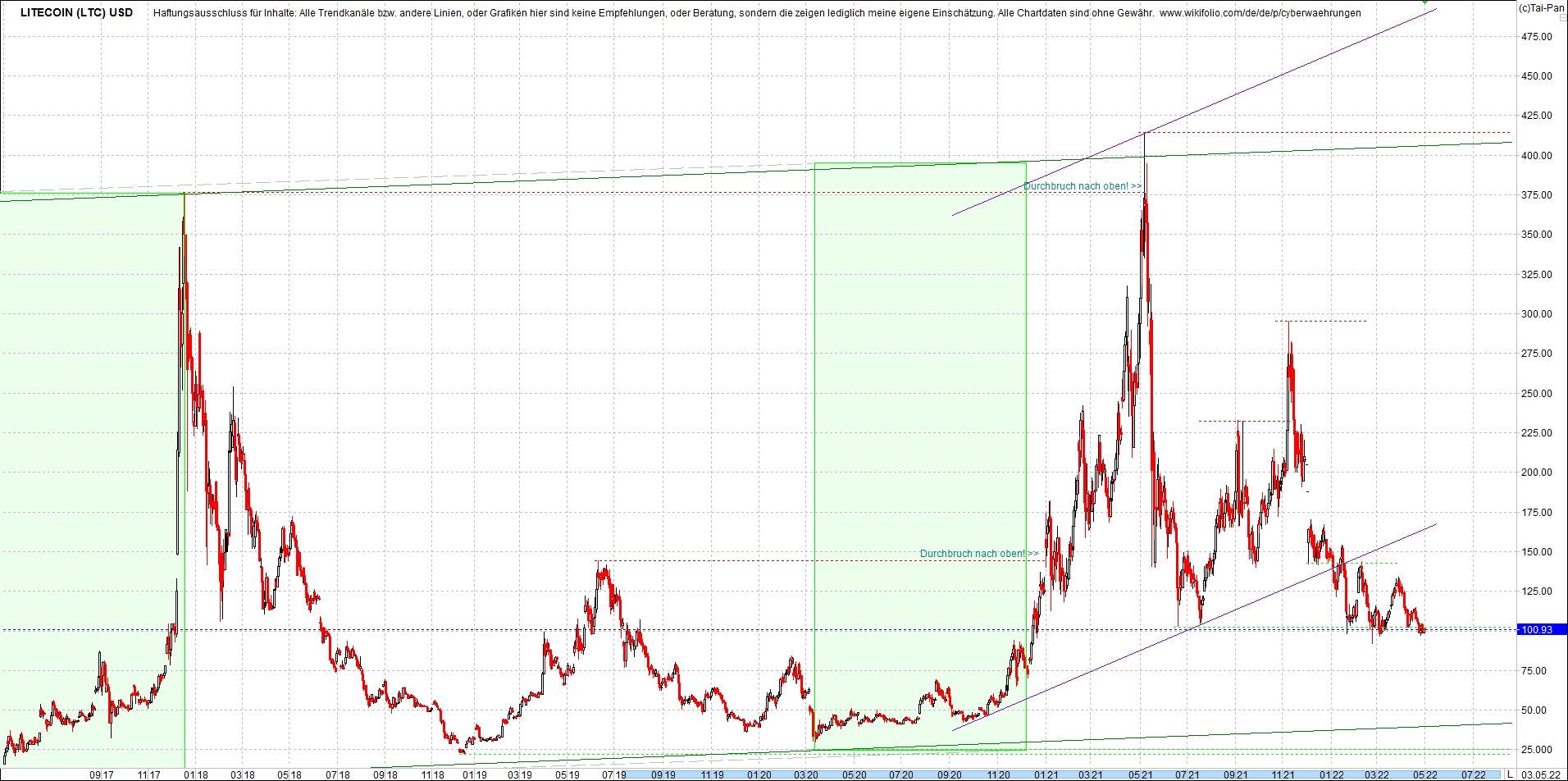Select the 05.21 date on time axis
The image size is (1568, 781).
point(1140,774)
